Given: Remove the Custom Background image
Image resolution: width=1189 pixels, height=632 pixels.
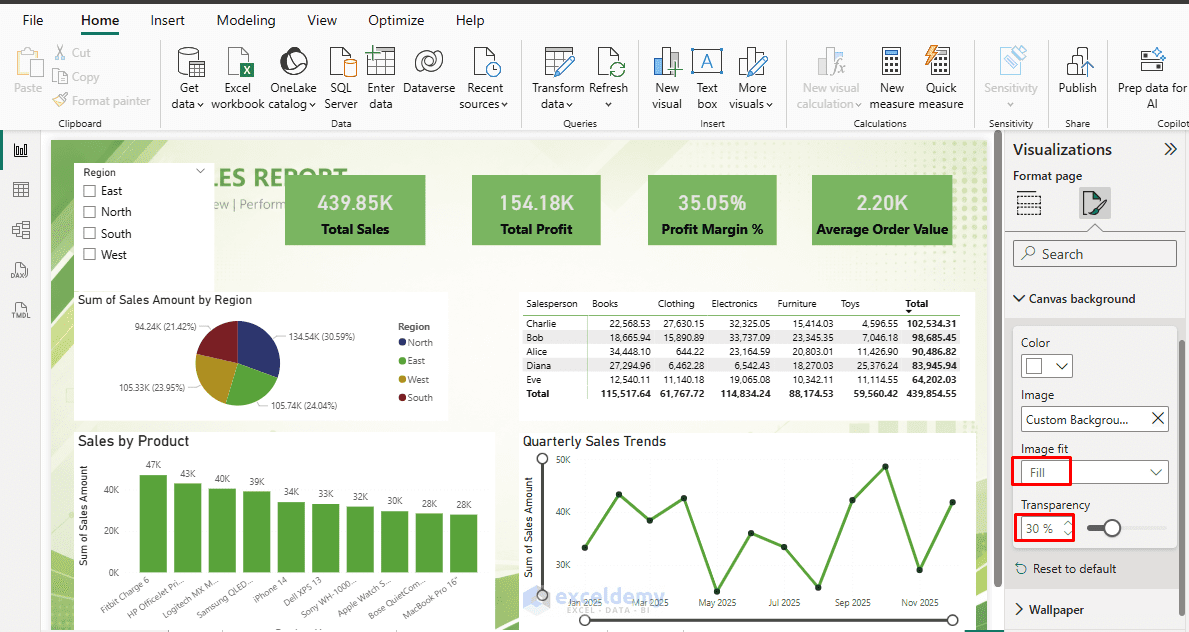Looking at the screenshot, I should point(1158,419).
